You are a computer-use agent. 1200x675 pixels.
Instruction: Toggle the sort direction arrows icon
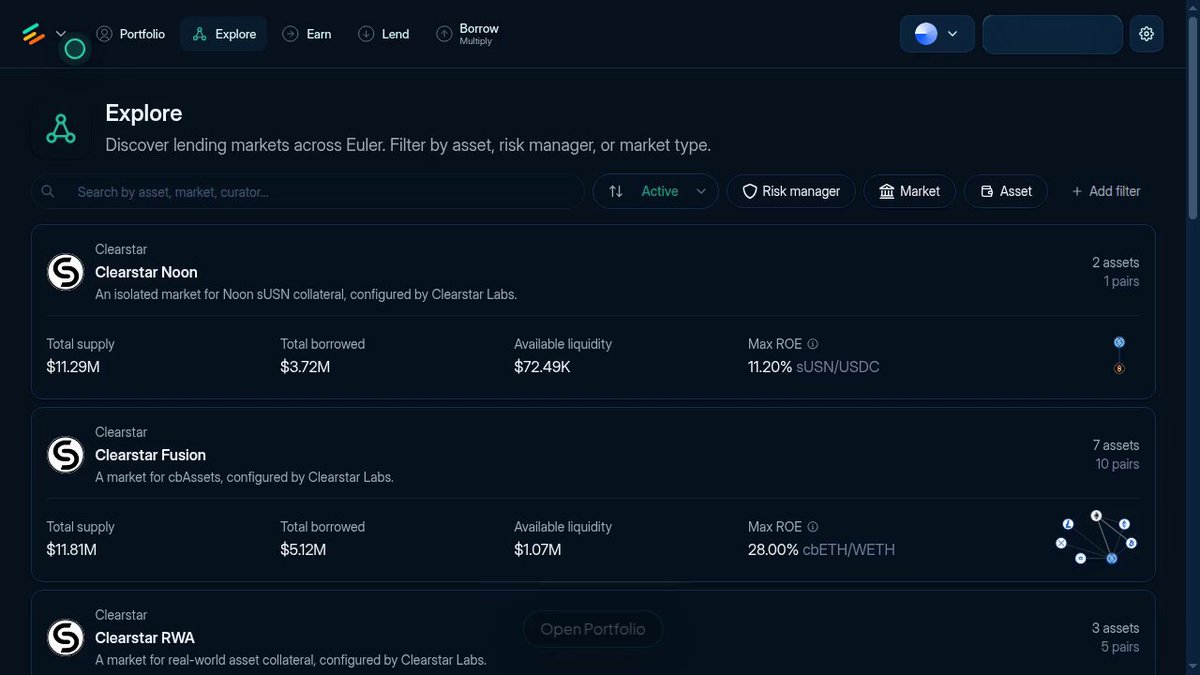(616, 191)
